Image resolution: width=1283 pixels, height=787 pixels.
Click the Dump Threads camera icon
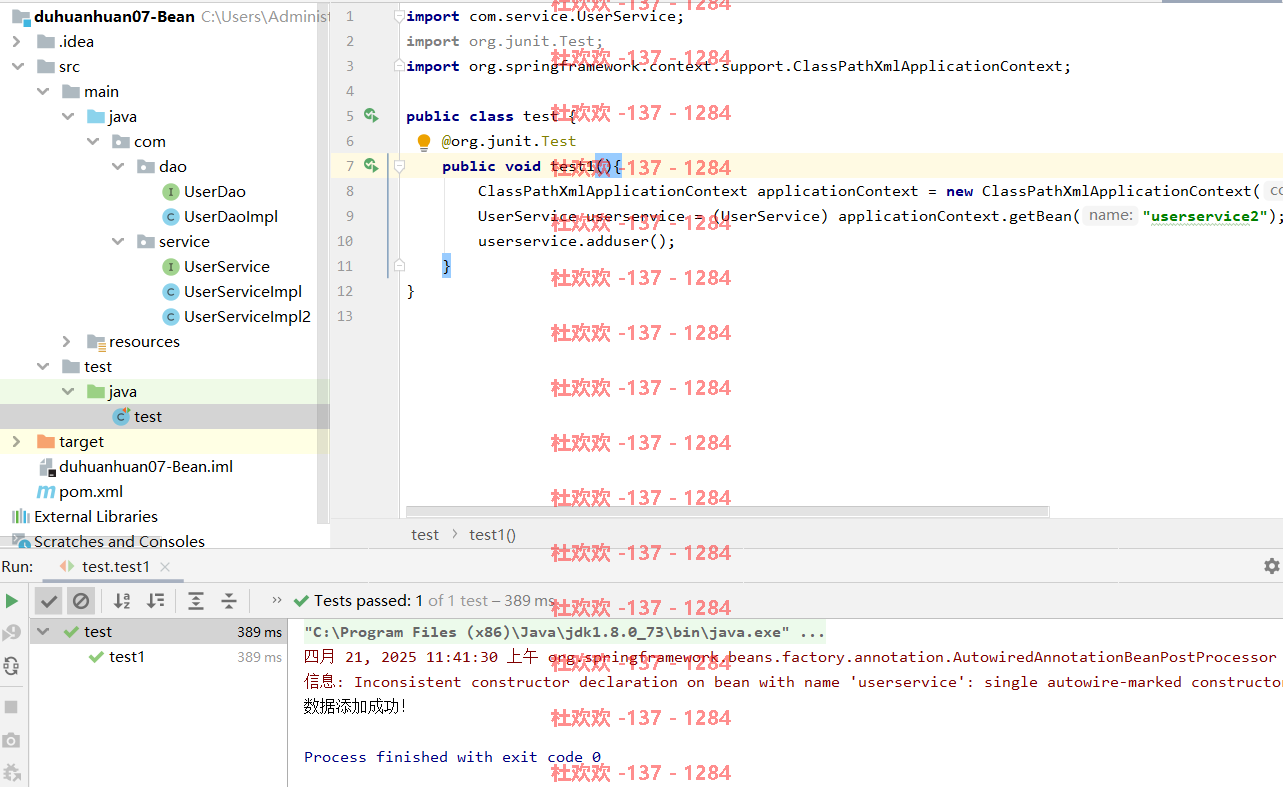[12, 740]
